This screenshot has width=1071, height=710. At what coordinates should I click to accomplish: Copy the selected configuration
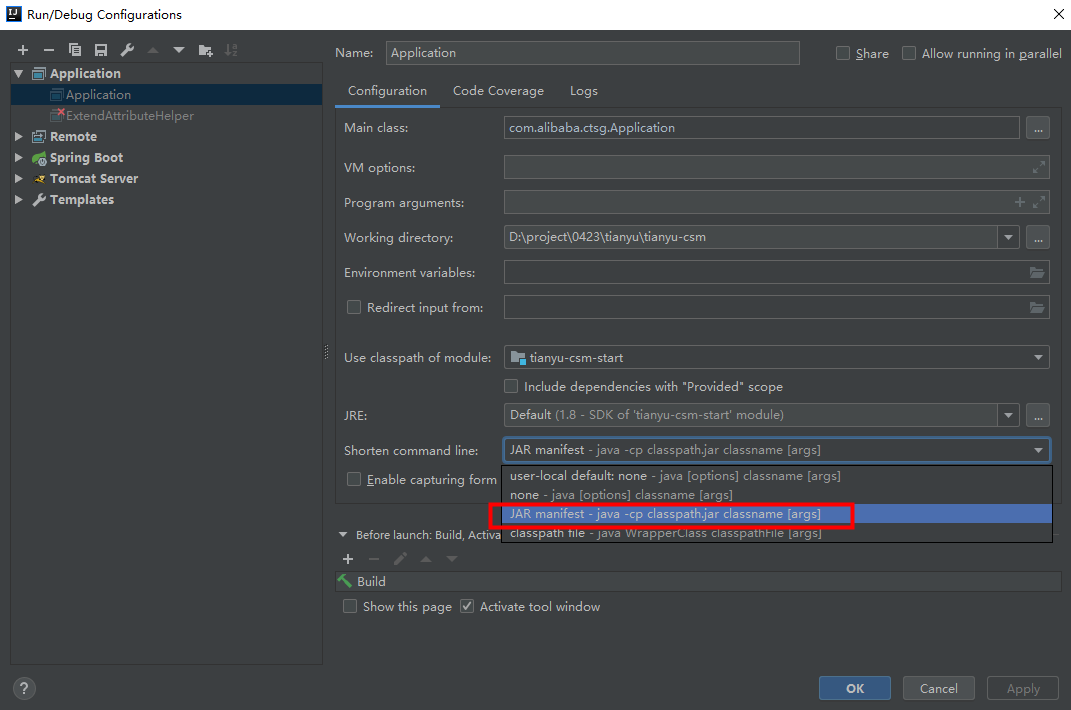(74, 49)
